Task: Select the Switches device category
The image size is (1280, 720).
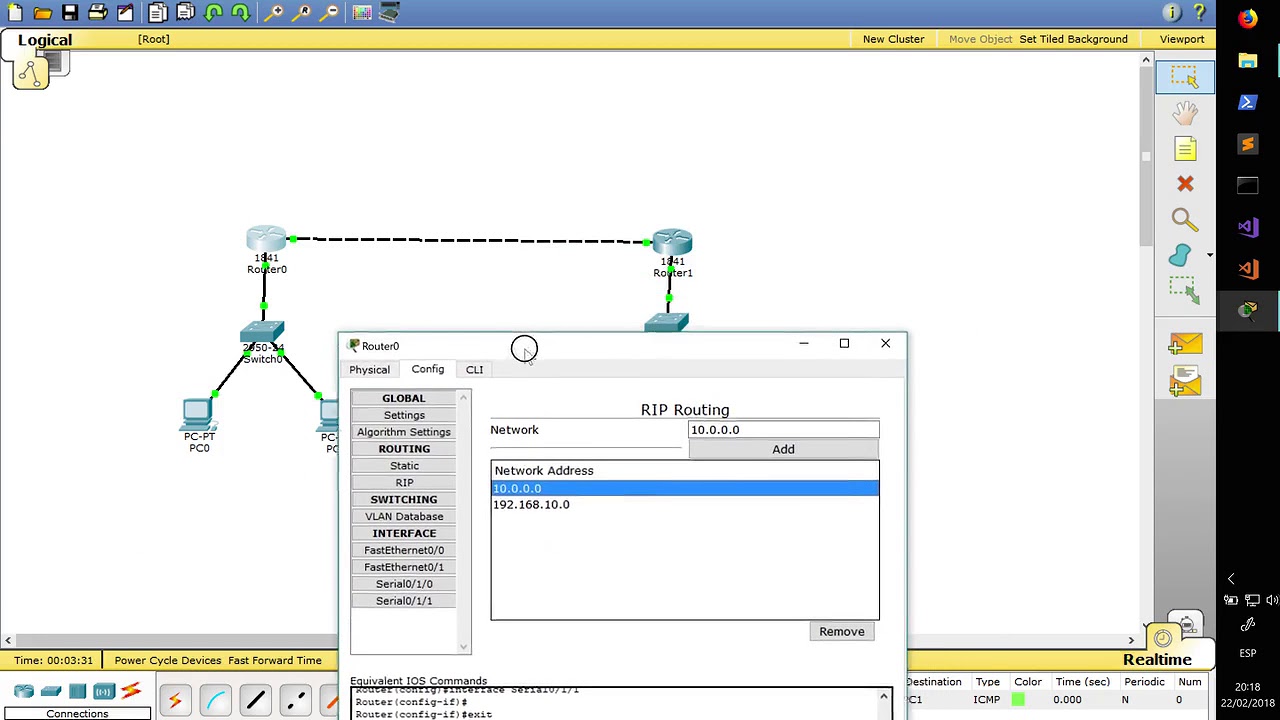Action: click(x=51, y=692)
